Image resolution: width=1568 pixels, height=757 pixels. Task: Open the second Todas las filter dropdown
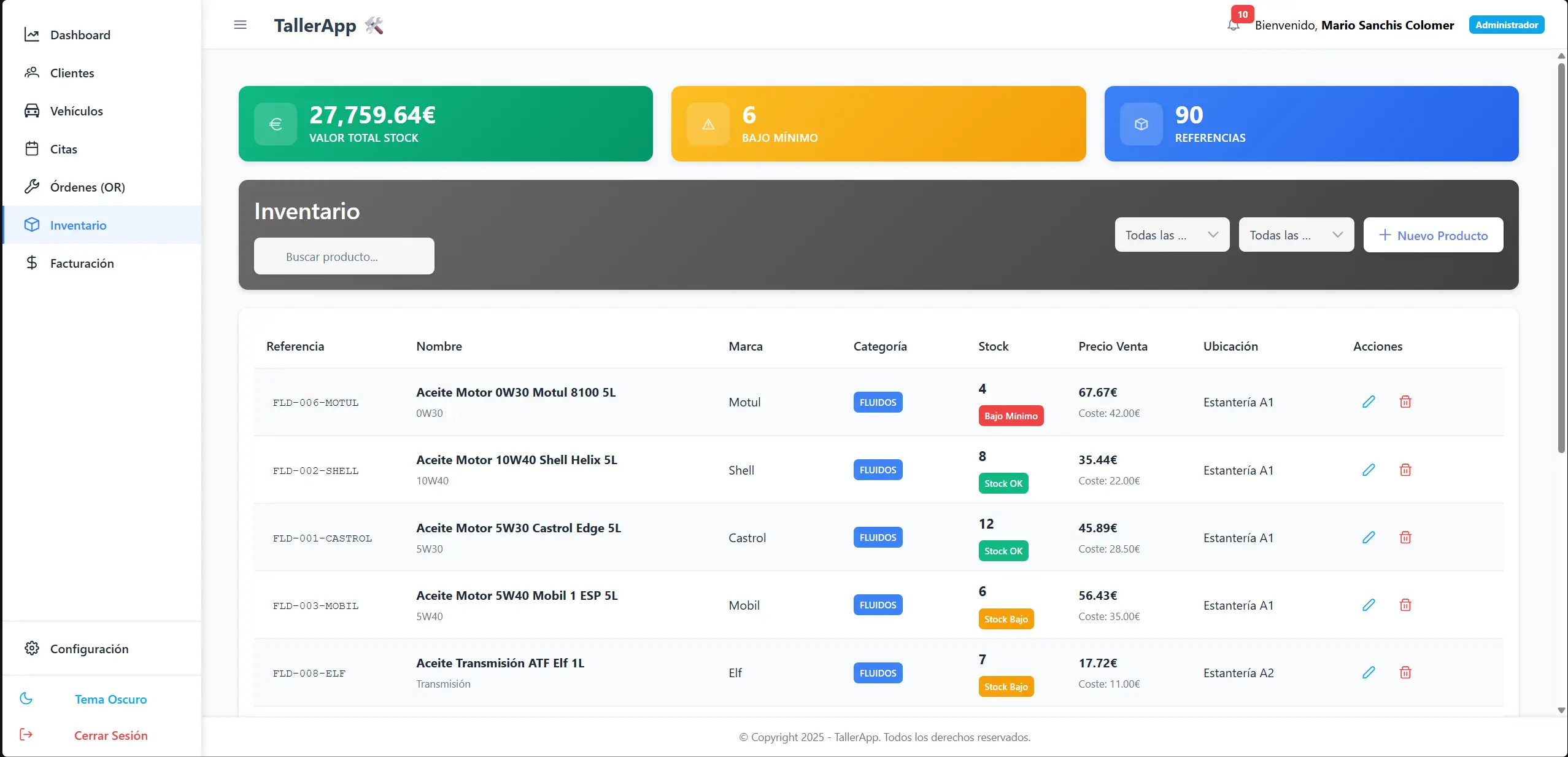(1297, 235)
